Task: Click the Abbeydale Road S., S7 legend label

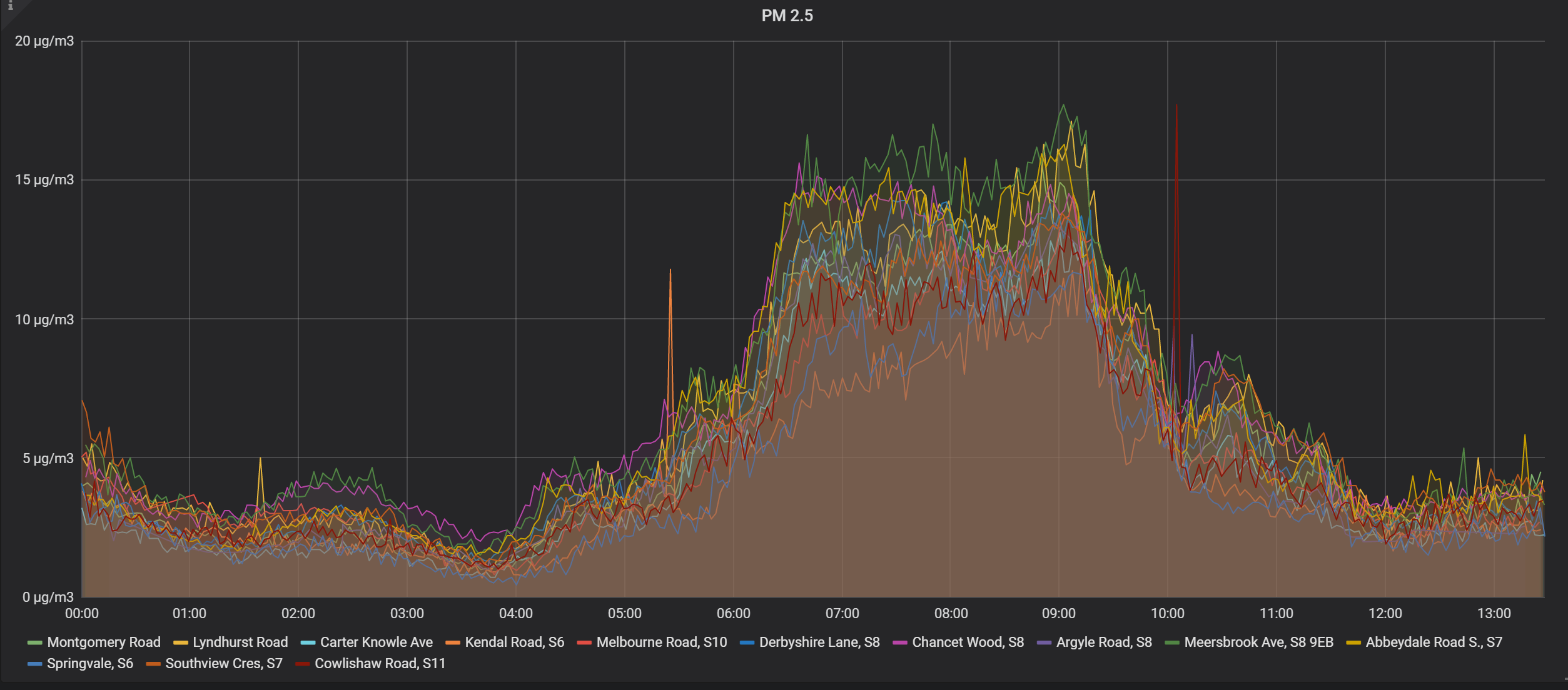Action: point(1434,642)
